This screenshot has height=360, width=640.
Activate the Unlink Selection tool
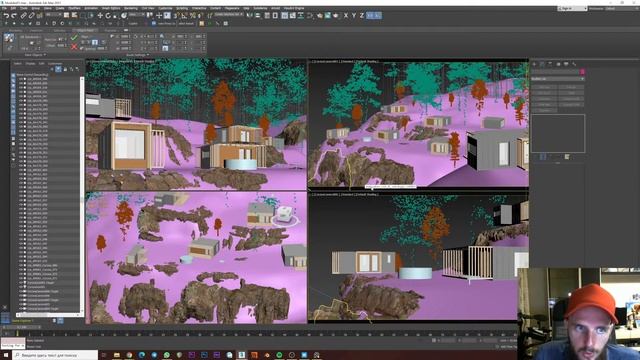[x=31, y=16]
